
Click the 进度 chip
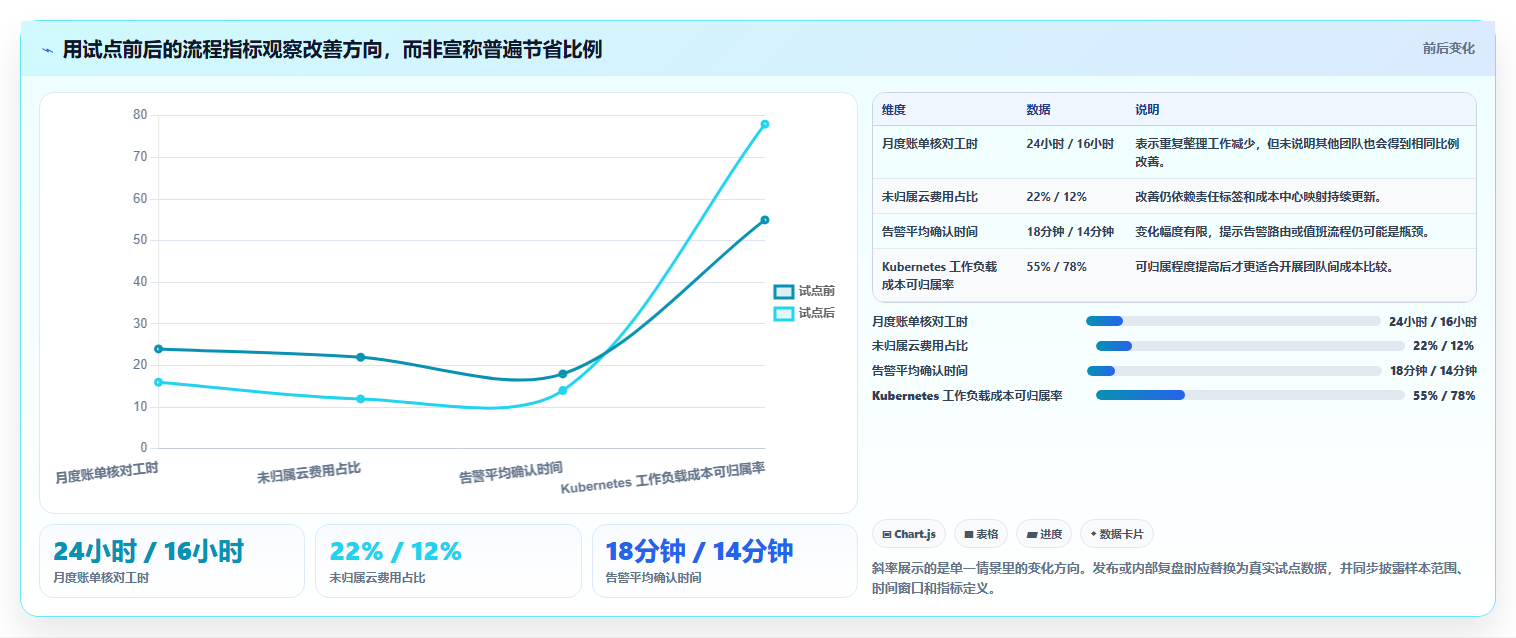[1044, 534]
